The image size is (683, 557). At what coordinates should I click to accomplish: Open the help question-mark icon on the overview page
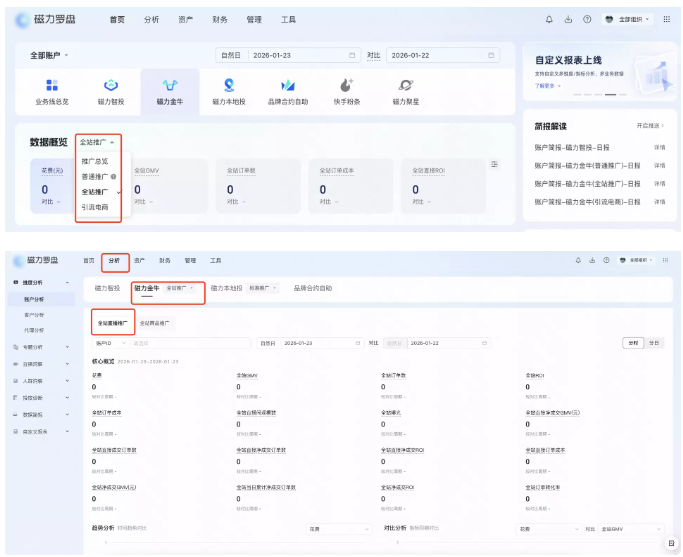click(x=587, y=19)
